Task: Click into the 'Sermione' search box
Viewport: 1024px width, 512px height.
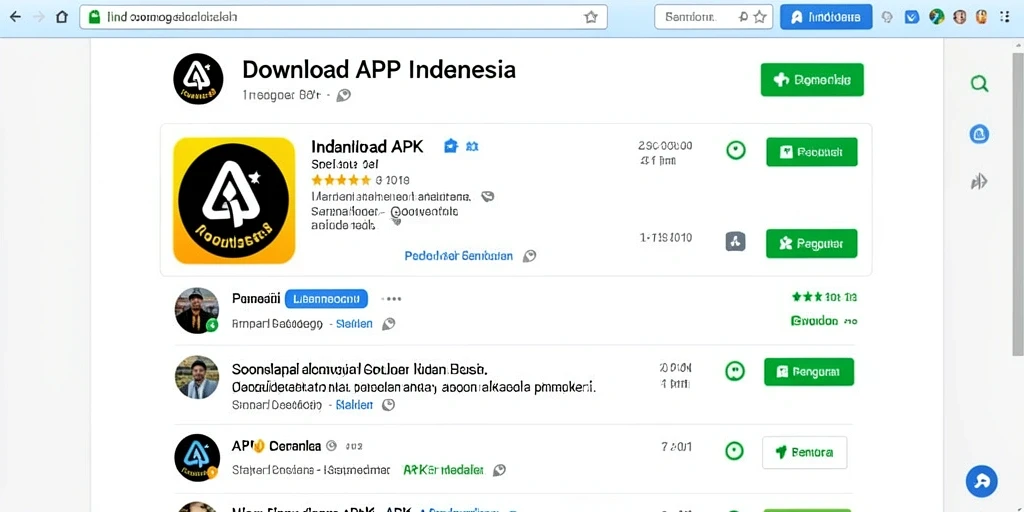Action: pos(713,17)
